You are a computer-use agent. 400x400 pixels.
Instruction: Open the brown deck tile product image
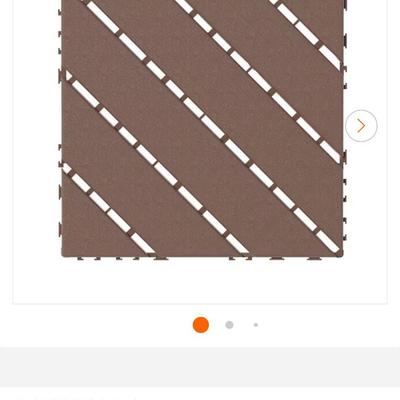pyautogui.click(x=202, y=128)
